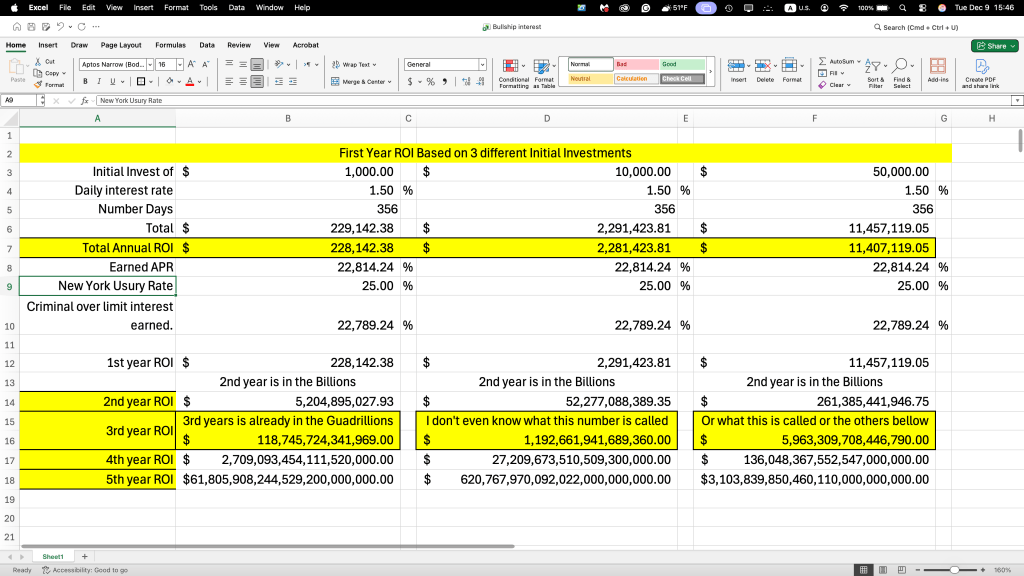Apply the Check Cell style

click(x=678, y=78)
